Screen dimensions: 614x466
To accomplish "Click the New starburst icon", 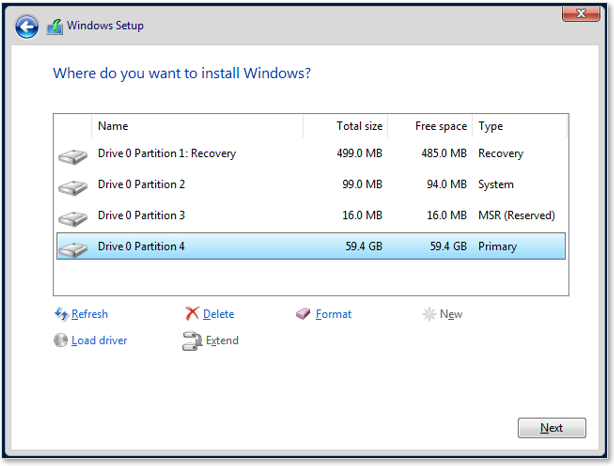I will pos(429,314).
